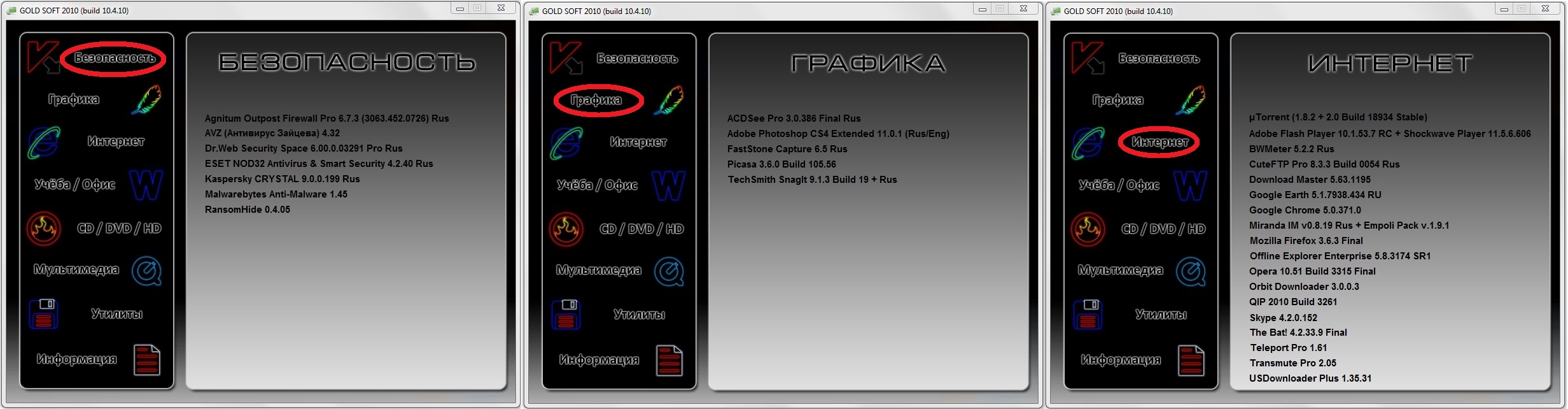Select Интернет category in right window
1568x409 pixels.
coord(1160,142)
